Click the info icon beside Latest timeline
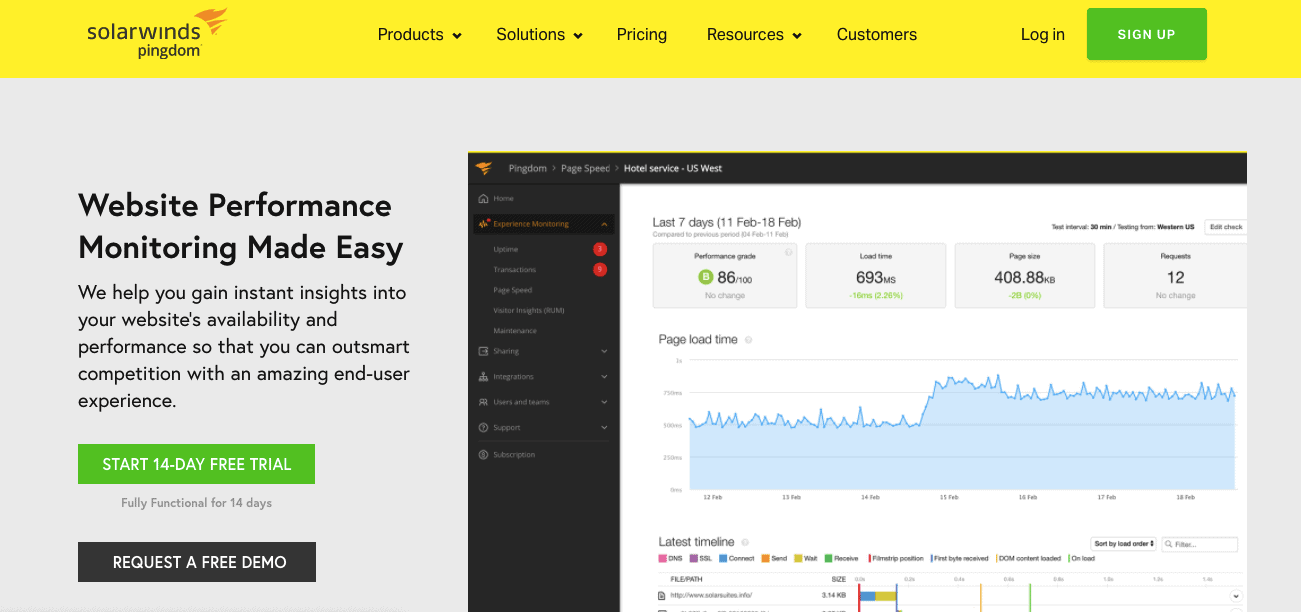The image size is (1301, 612). click(x=745, y=542)
